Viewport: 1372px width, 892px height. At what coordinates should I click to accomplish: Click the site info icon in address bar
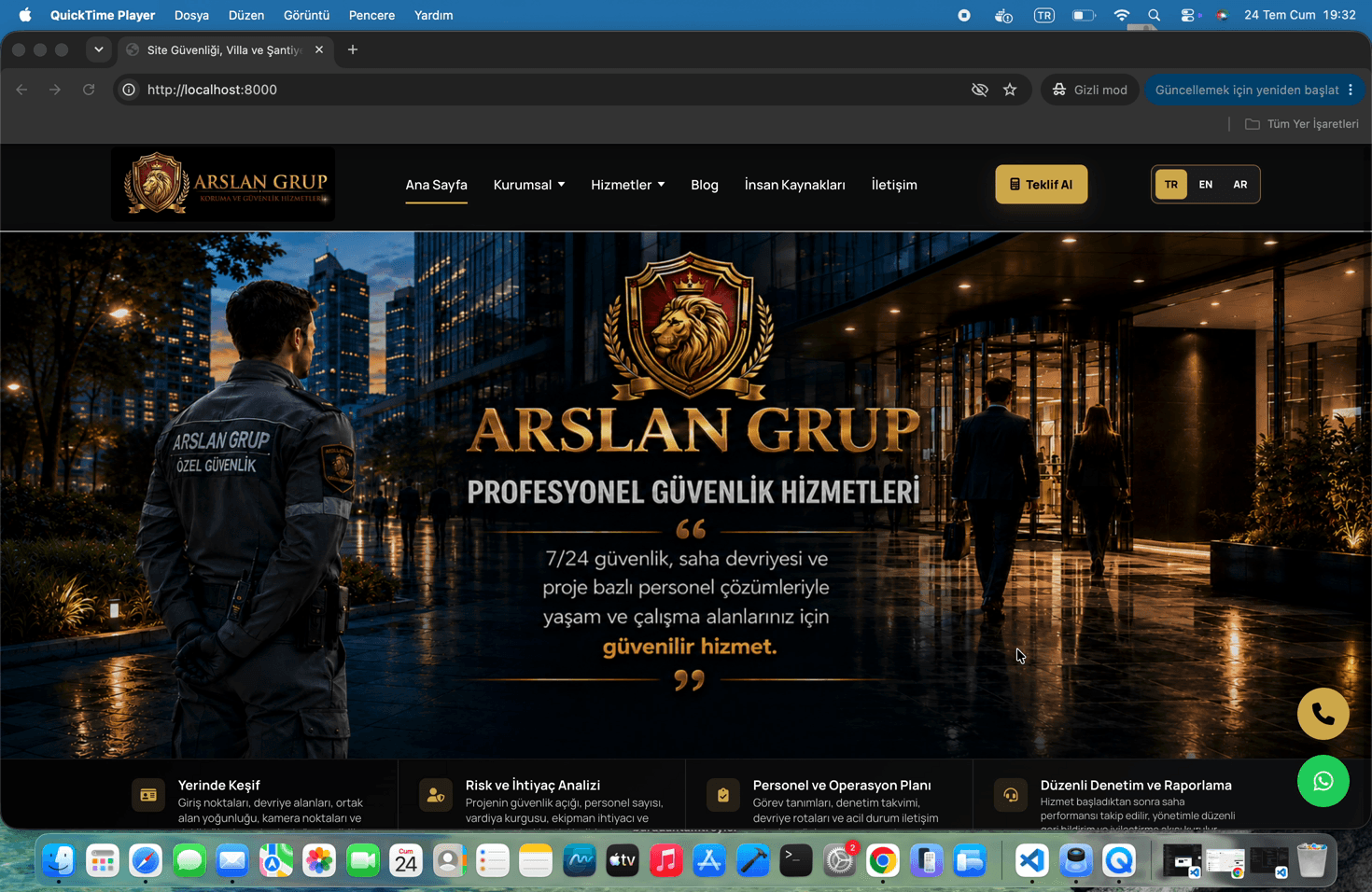coord(129,90)
